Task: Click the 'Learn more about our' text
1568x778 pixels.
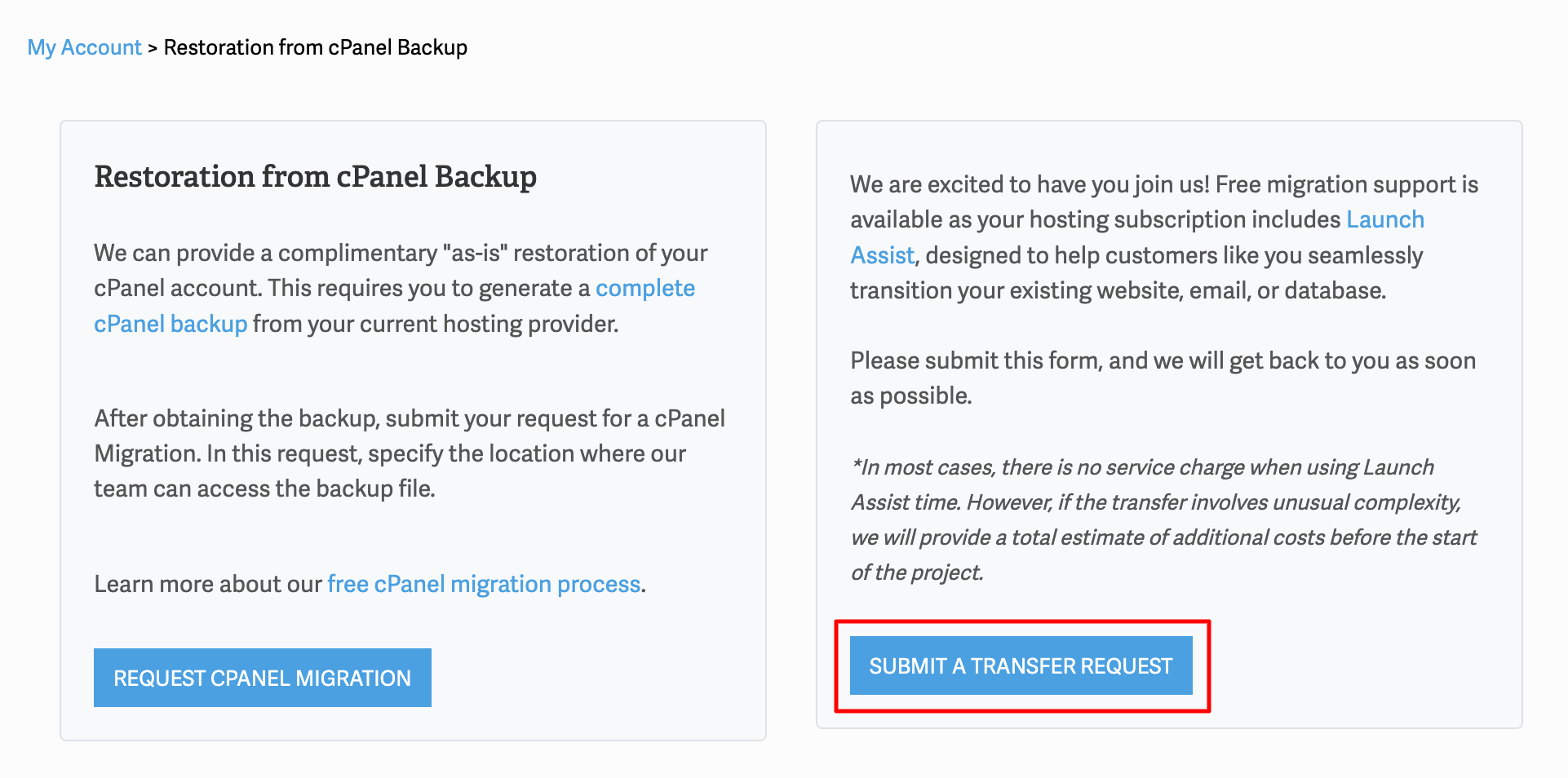Action: coord(208,584)
